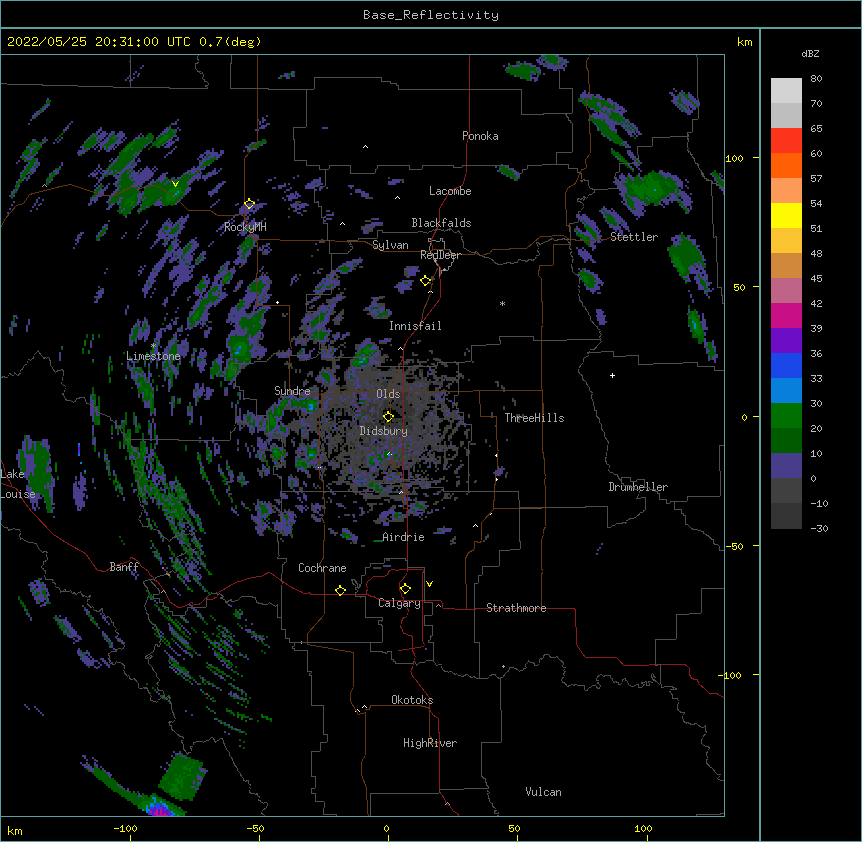Viewport: 862px width, 842px height.
Task: Click the Ponoka city label
Action: 480,136
